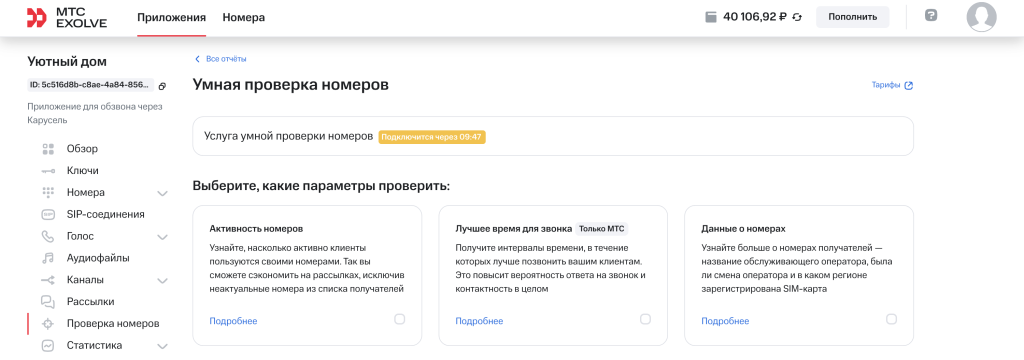
Task: Click the Данные о номерах card title
Action: [743, 229]
